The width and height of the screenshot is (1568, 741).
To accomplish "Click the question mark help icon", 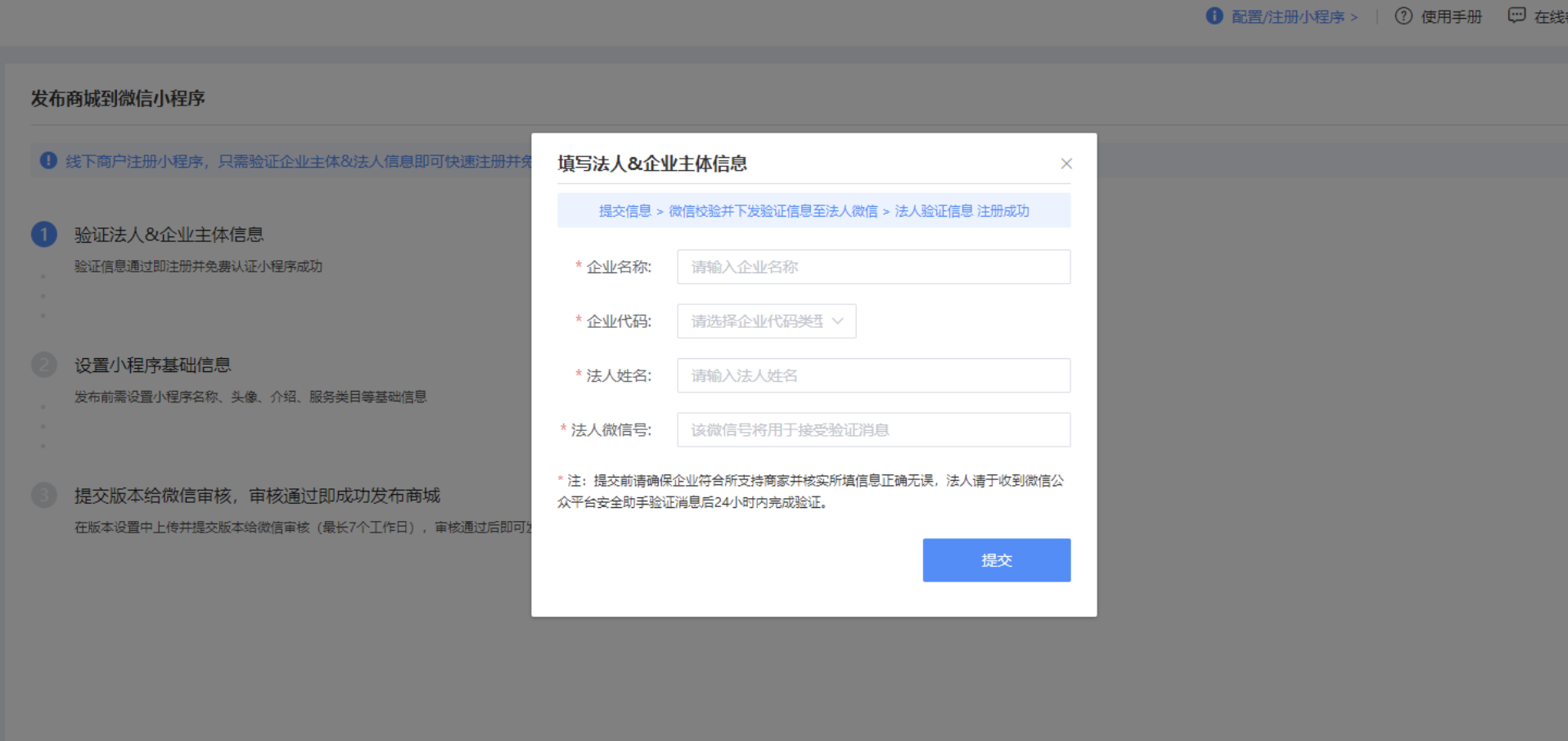I will tap(1404, 16).
